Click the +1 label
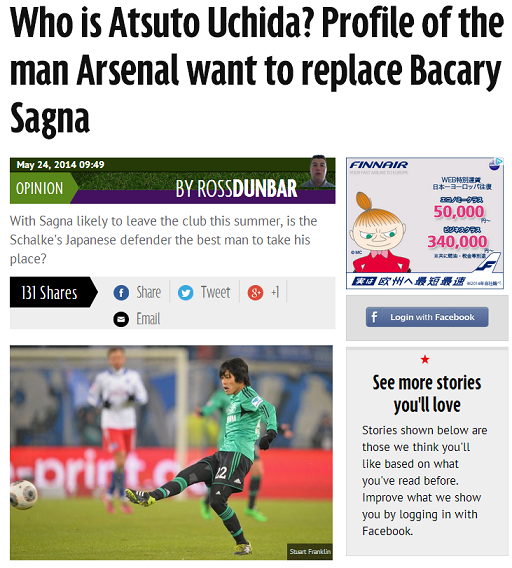 pos(275,292)
